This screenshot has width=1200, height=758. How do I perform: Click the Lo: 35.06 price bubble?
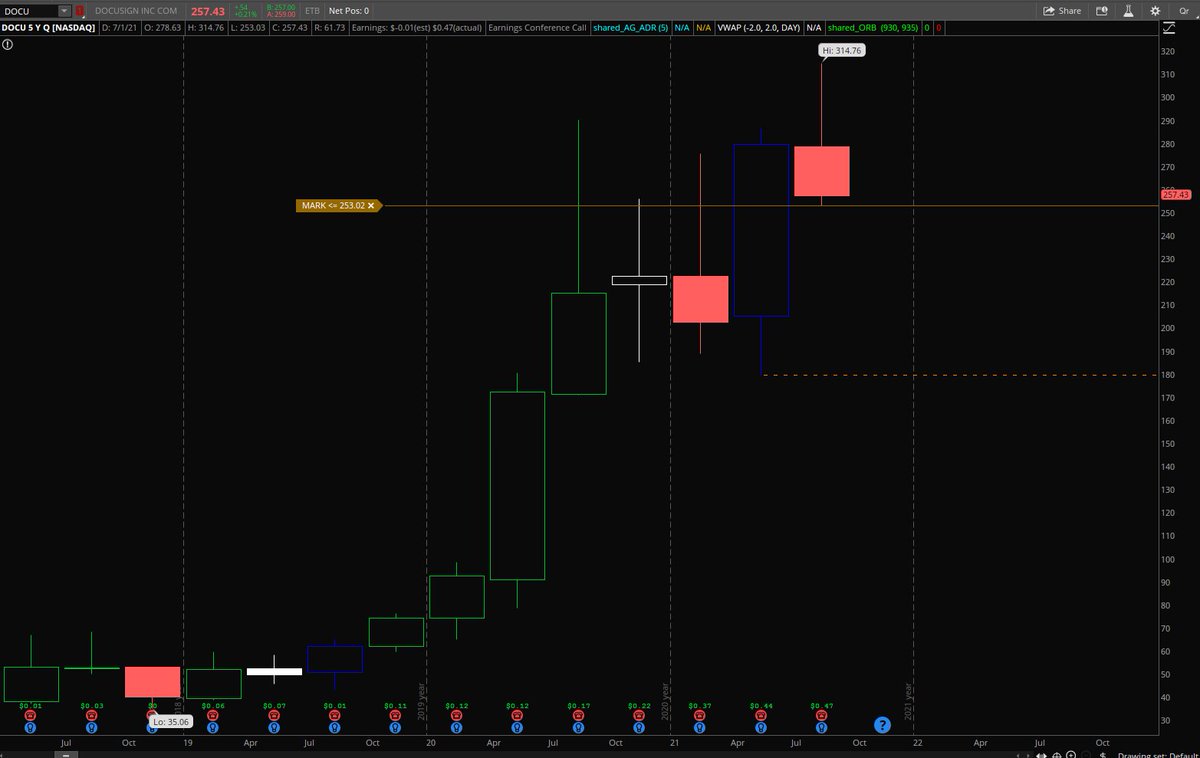coord(171,721)
